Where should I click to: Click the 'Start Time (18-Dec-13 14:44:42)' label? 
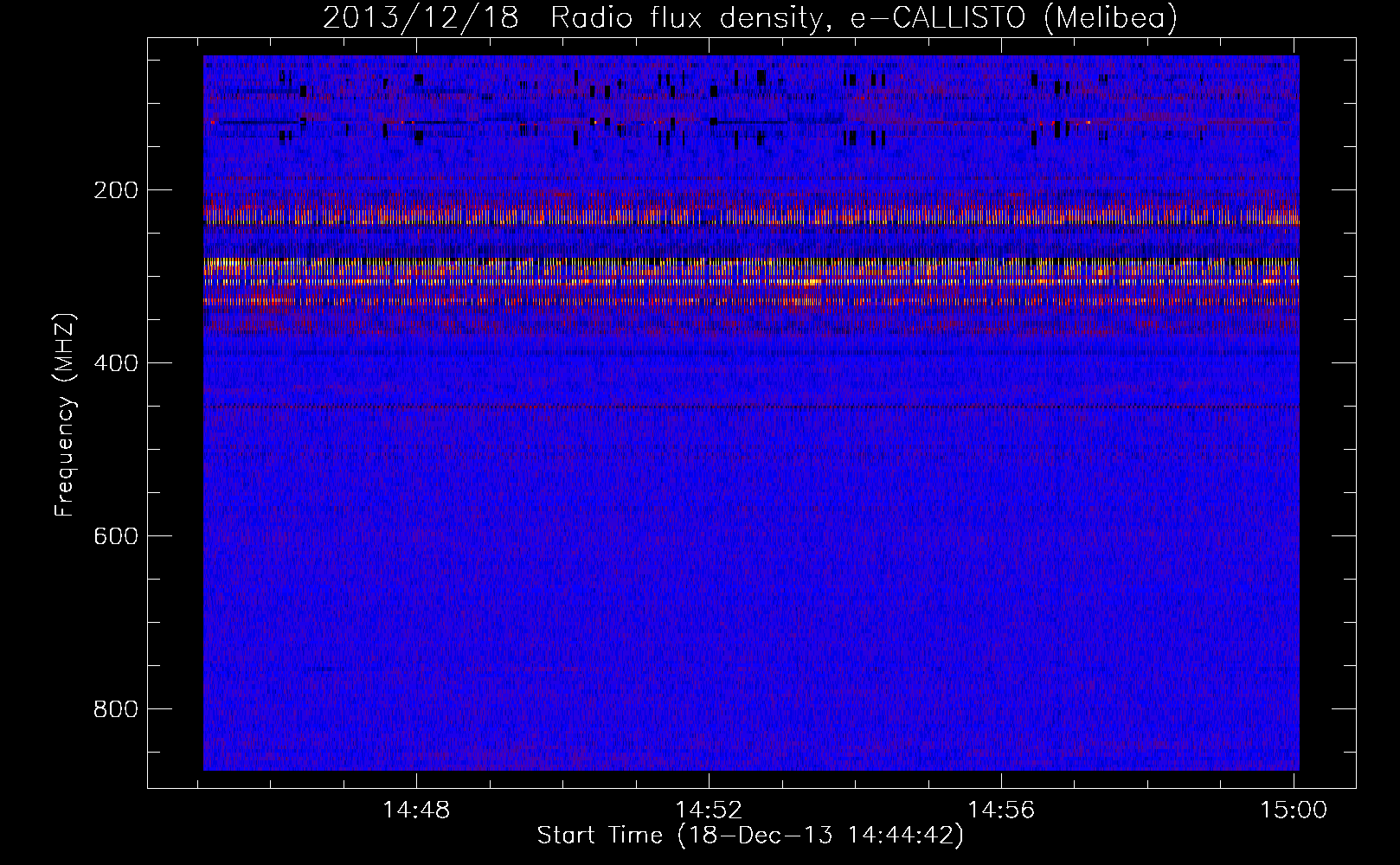point(750,836)
